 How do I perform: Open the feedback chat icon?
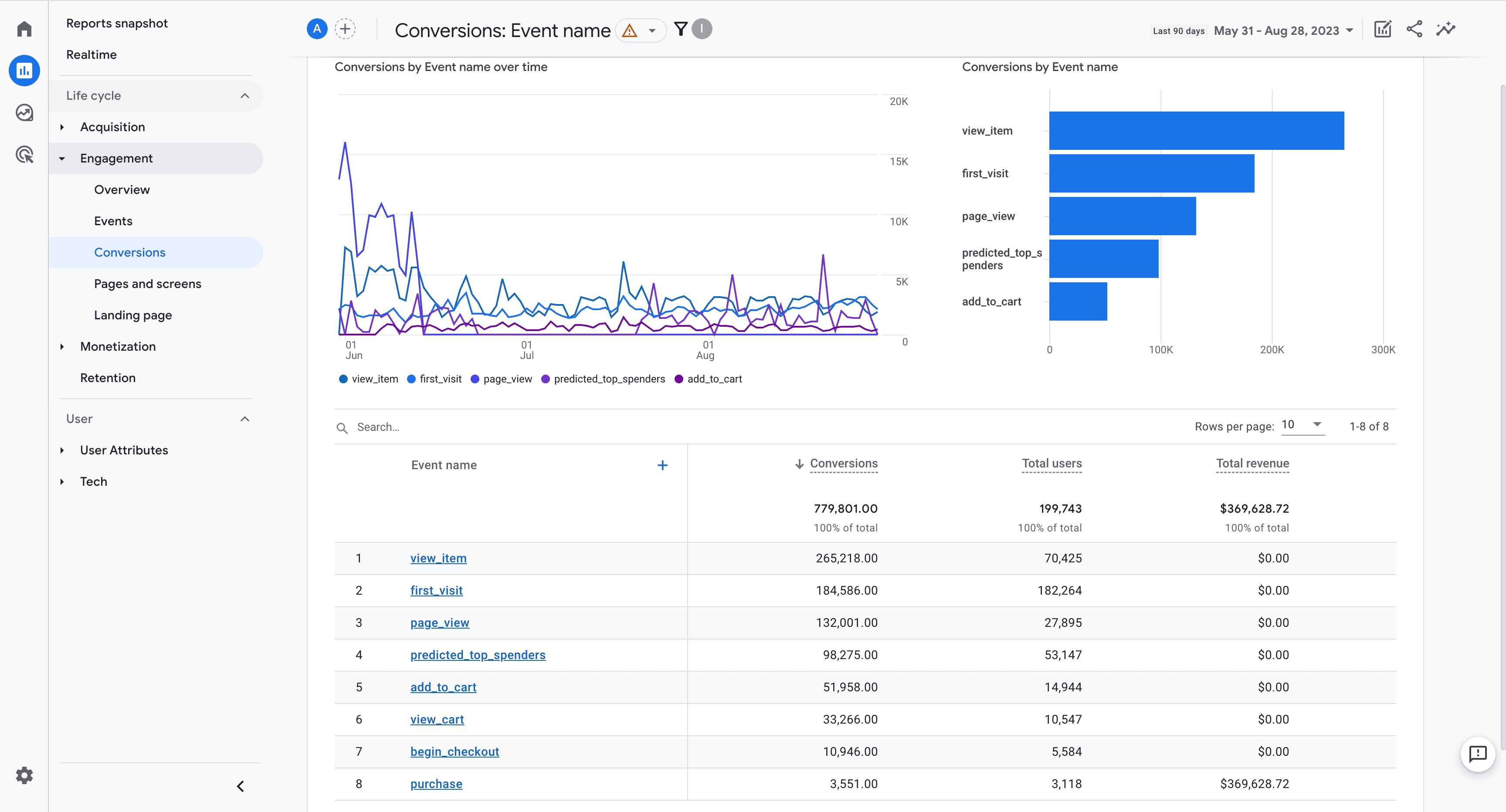[x=1477, y=754]
